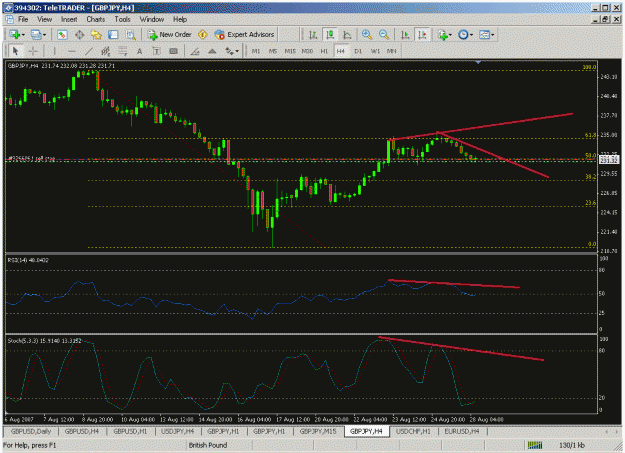The image size is (625, 453).
Task: Click the New Order button
Action: tap(170, 35)
